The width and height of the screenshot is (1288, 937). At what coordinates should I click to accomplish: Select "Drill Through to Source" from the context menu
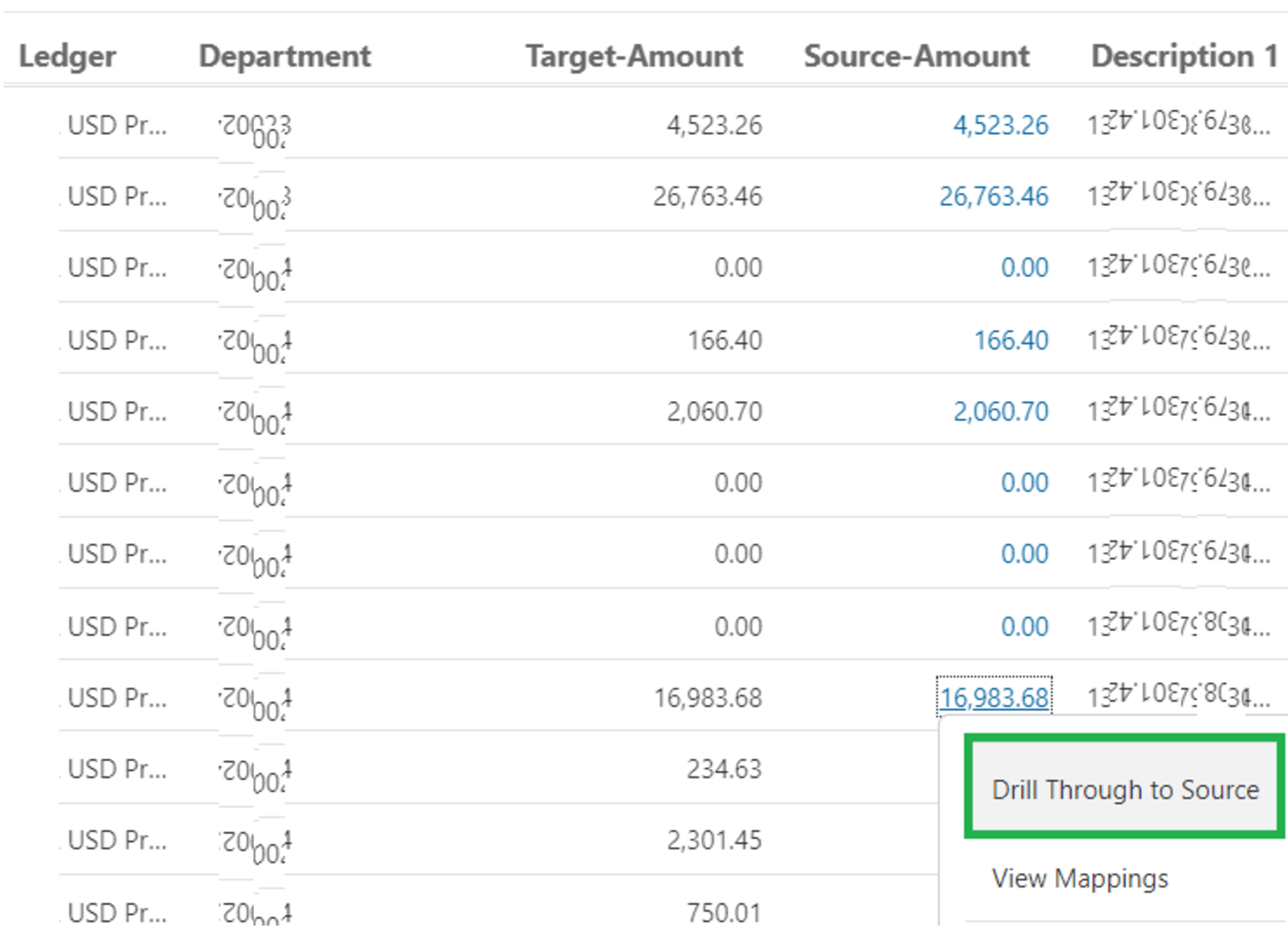(x=1124, y=790)
